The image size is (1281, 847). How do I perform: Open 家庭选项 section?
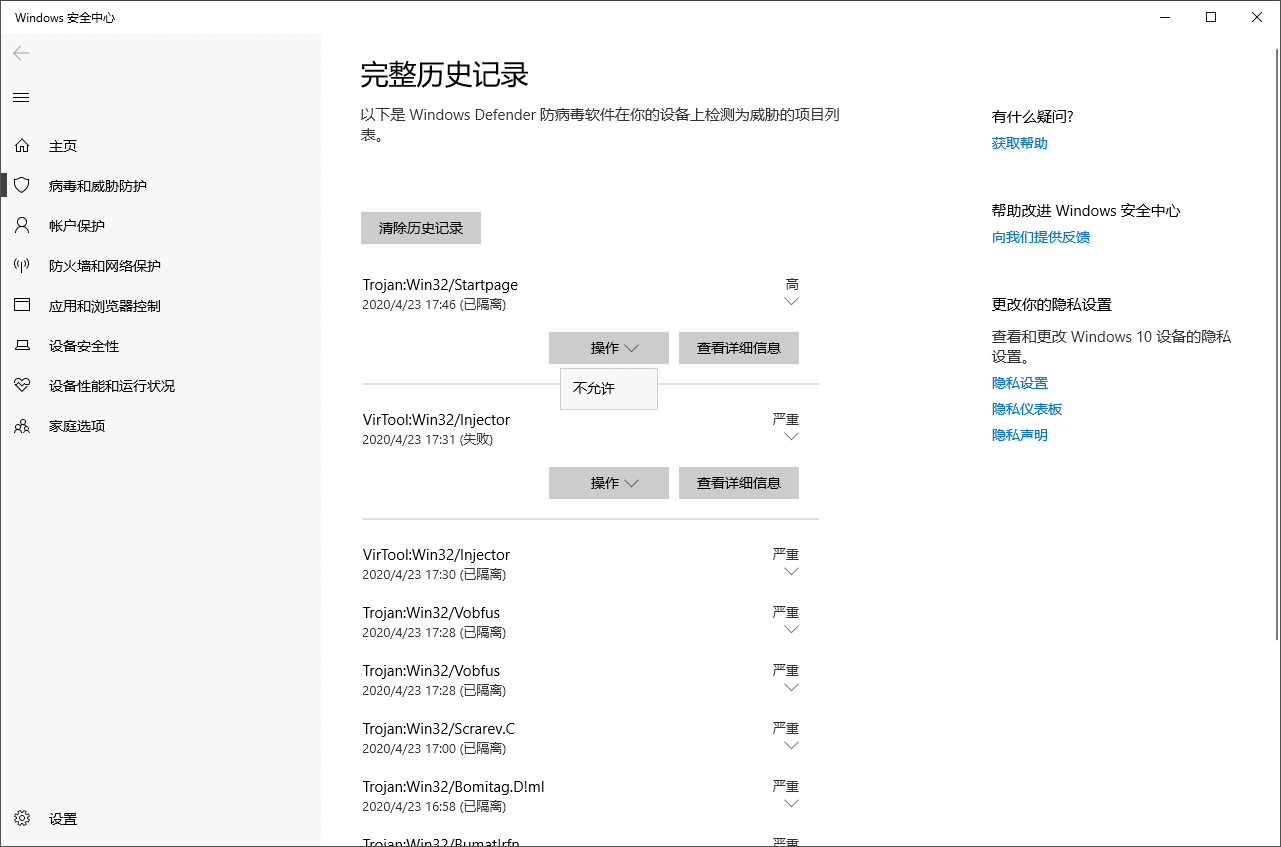point(77,426)
